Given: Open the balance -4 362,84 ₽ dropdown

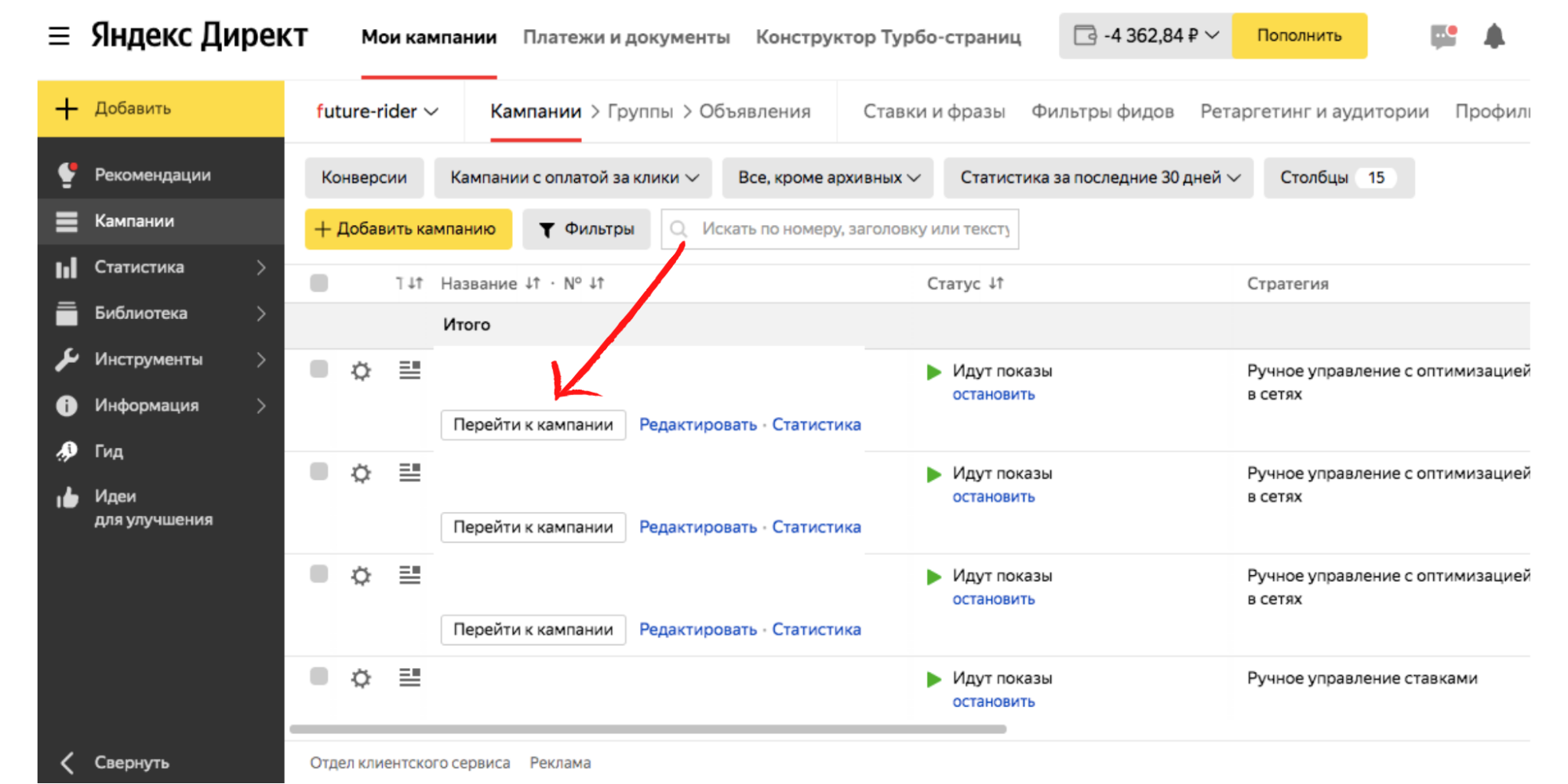Looking at the screenshot, I should tap(1146, 35).
